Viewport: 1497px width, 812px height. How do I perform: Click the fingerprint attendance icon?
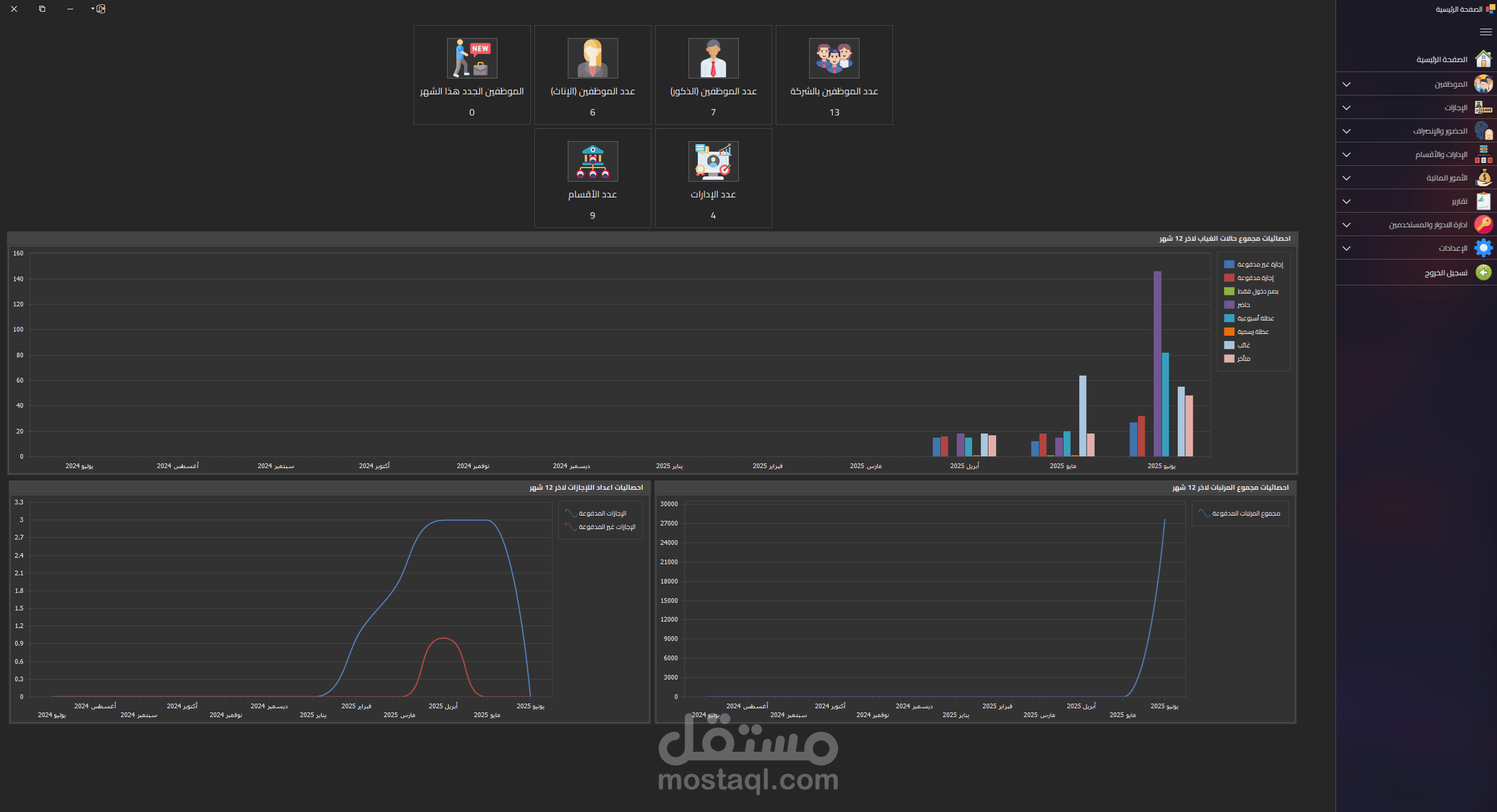1484,131
